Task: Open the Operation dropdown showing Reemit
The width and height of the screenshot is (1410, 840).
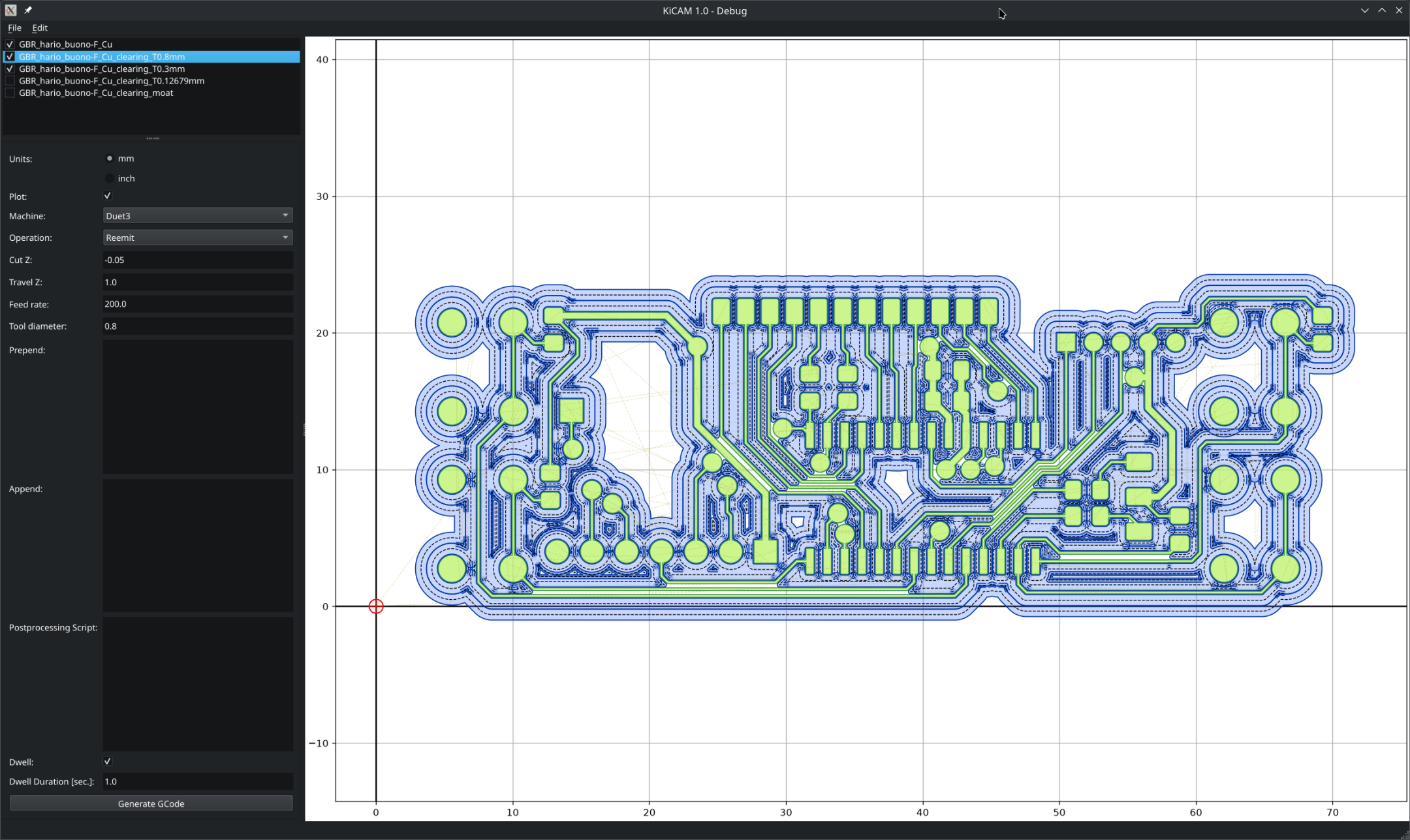Action: [x=198, y=238]
